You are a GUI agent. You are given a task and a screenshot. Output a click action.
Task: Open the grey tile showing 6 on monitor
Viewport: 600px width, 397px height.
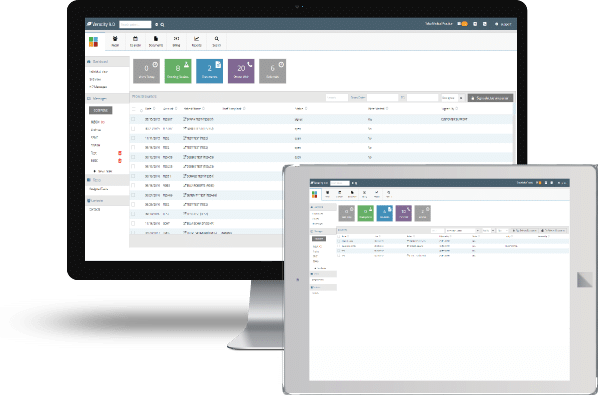[272, 71]
